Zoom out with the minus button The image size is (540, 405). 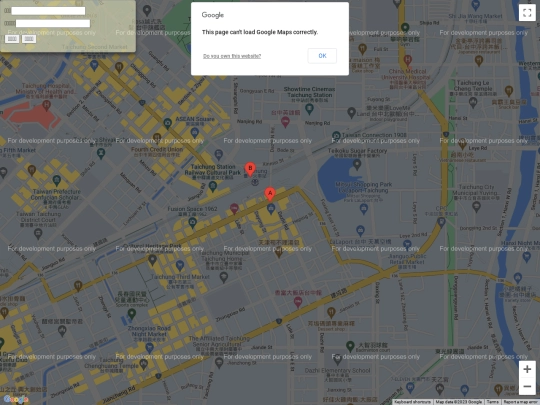click(x=527, y=386)
